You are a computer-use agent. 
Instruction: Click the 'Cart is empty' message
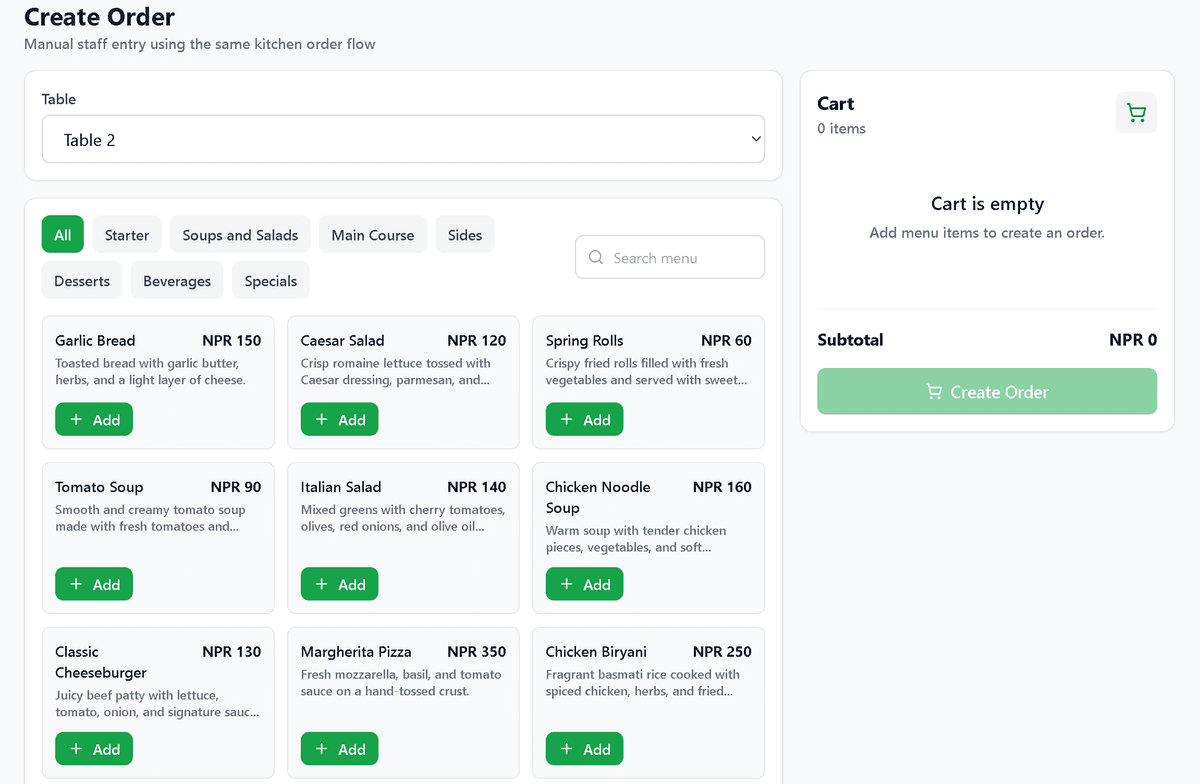pos(987,204)
